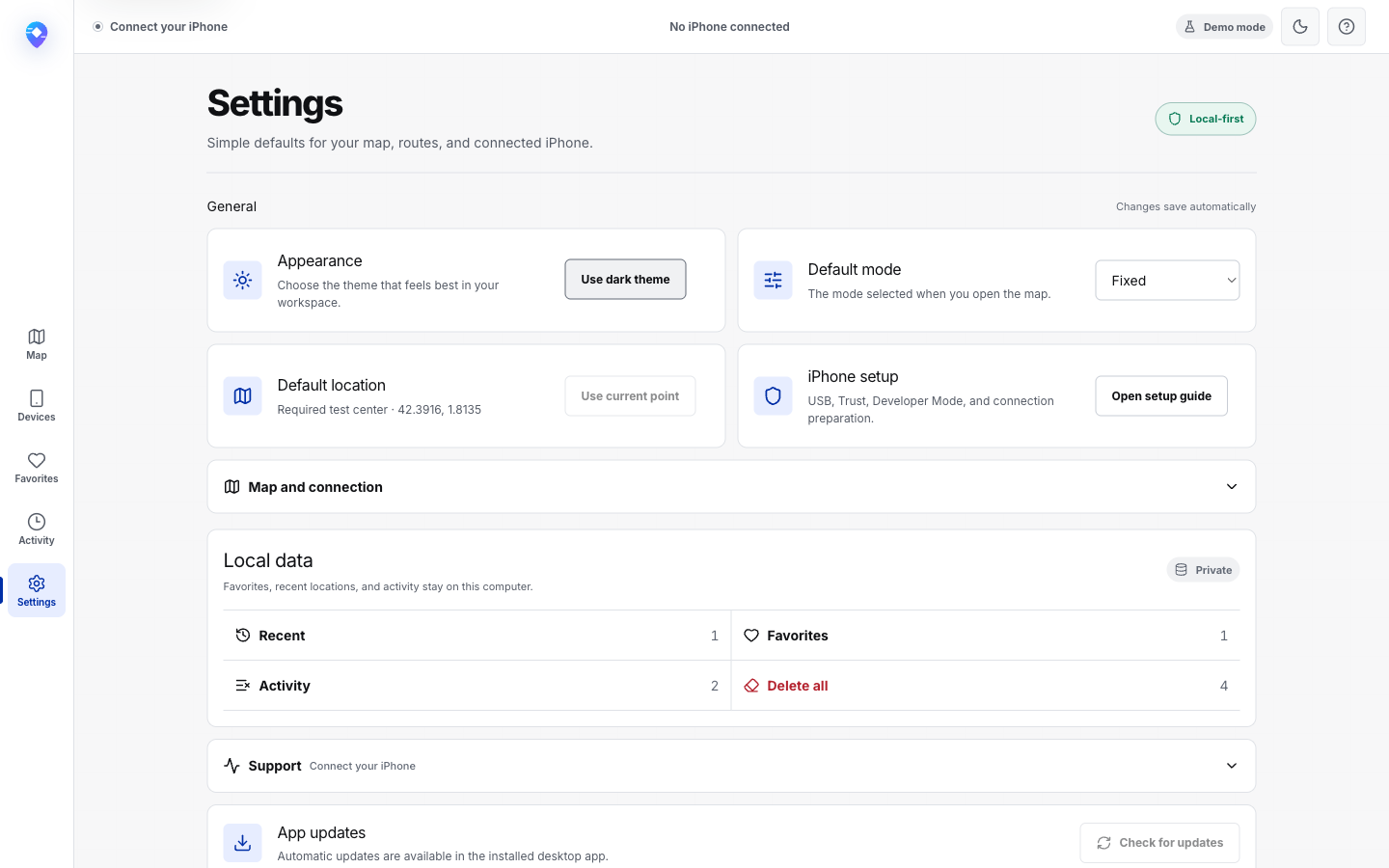Click the Local-first shield badge
Viewport: 1389px width, 868px height.
tap(1206, 119)
